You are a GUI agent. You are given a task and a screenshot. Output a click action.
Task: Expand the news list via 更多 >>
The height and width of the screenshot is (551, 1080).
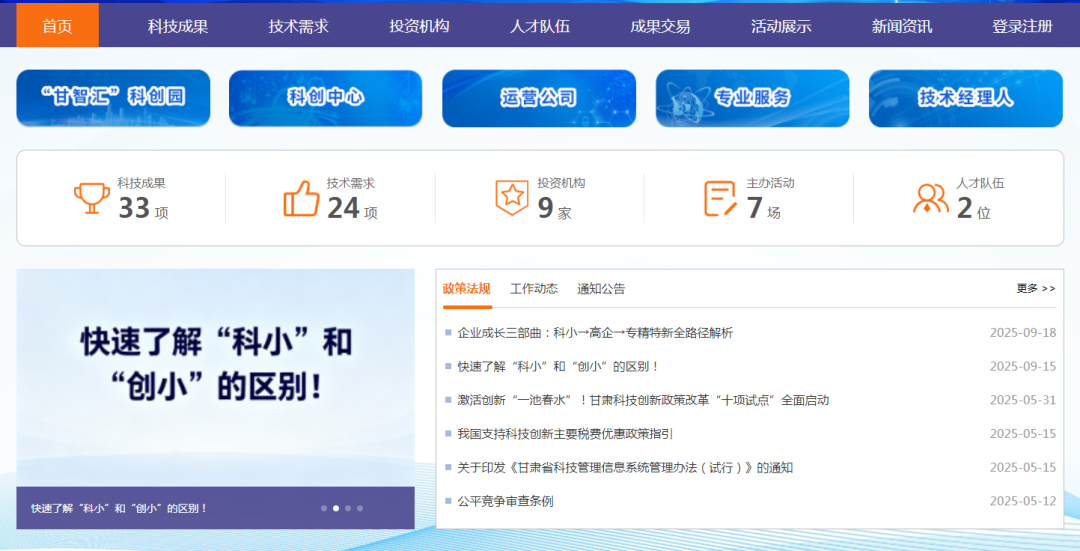(x=1035, y=289)
